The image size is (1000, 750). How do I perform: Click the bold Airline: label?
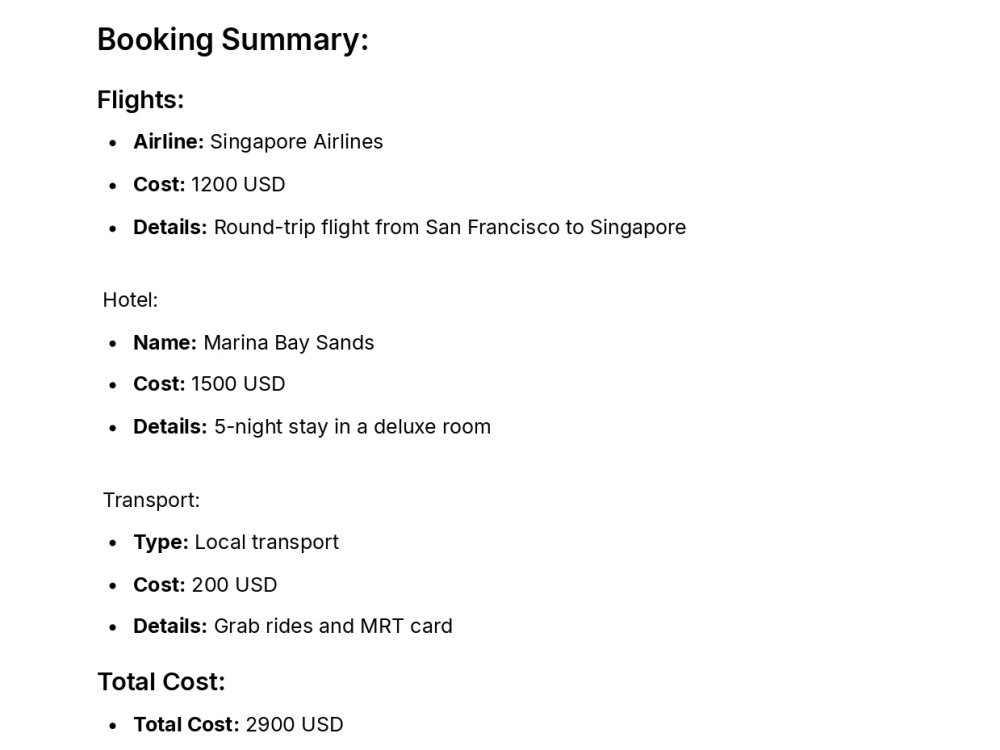(x=168, y=142)
